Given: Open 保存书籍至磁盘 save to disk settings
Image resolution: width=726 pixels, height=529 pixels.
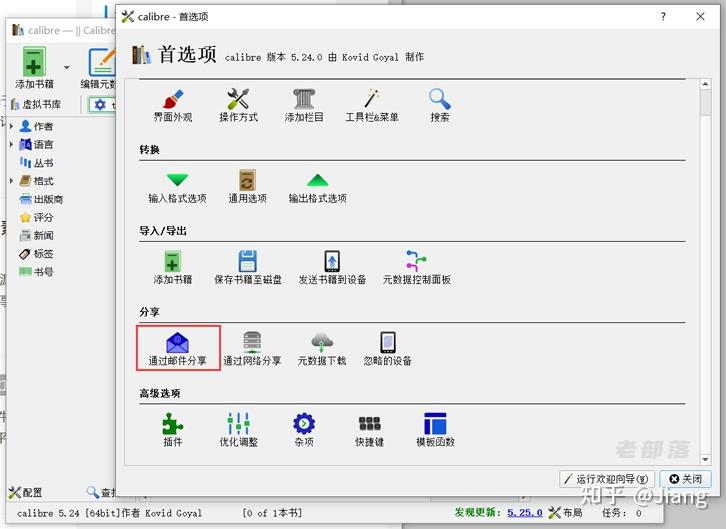Looking at the screenshot, I should 248,268.
